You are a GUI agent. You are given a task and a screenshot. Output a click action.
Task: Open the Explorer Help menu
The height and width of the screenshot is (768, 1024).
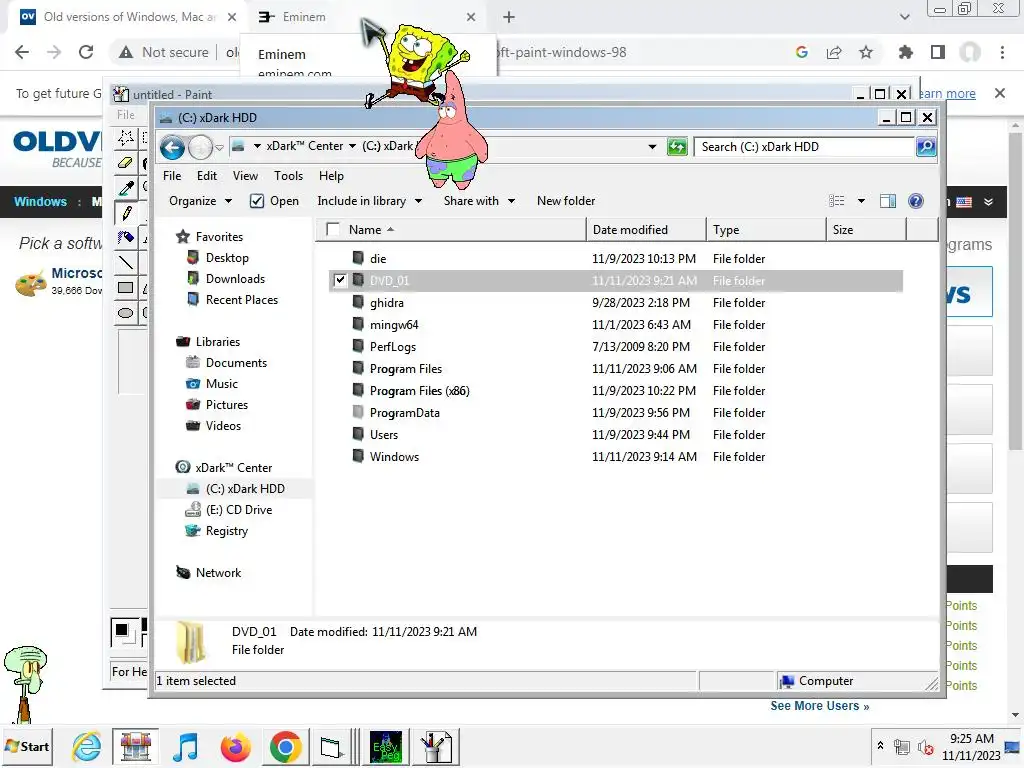(331, 176)
